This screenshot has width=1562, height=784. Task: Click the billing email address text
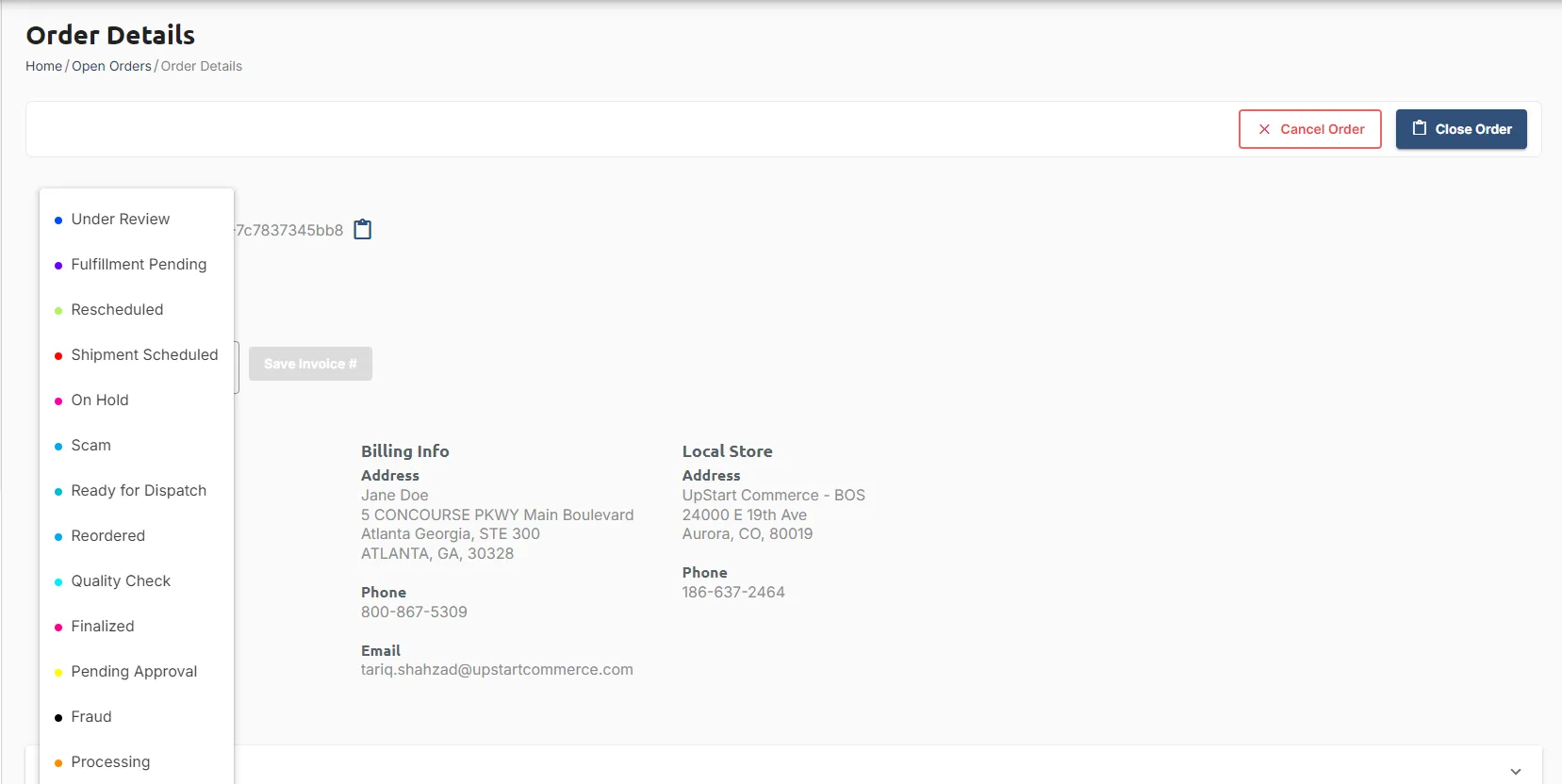tap(497, 670)
